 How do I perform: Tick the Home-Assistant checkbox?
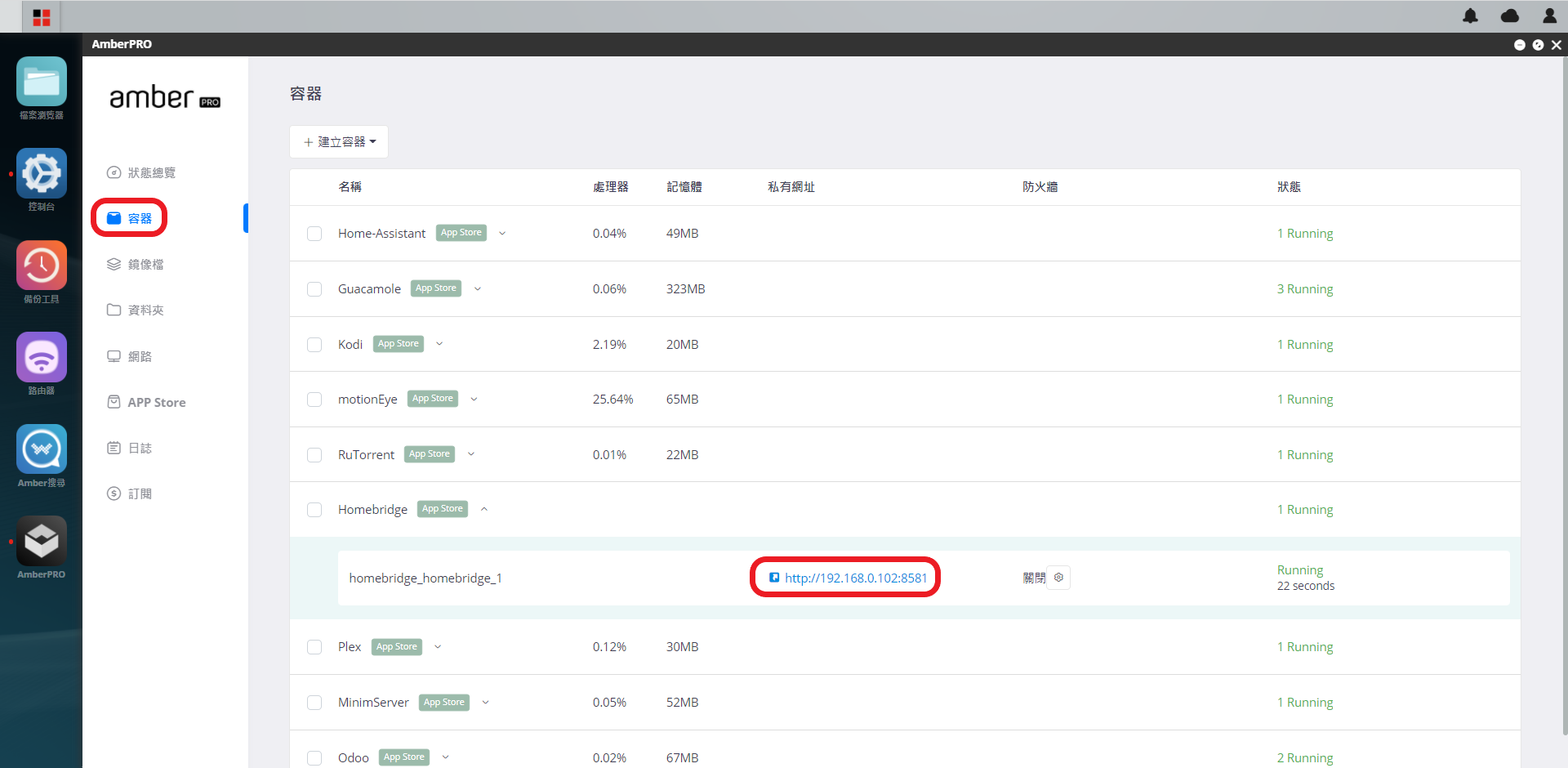314,234
